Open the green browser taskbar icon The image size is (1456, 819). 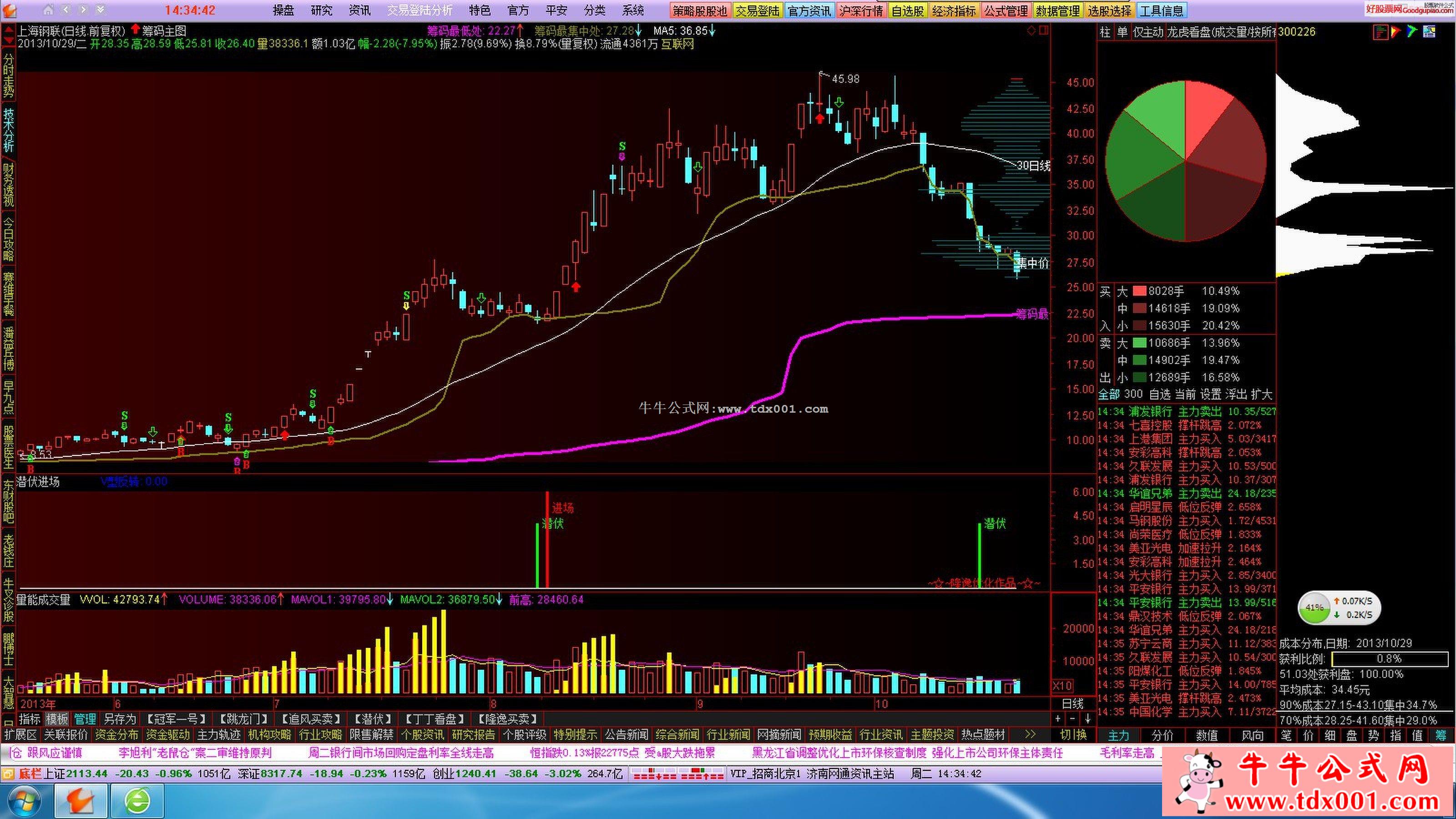coord(137,801)
